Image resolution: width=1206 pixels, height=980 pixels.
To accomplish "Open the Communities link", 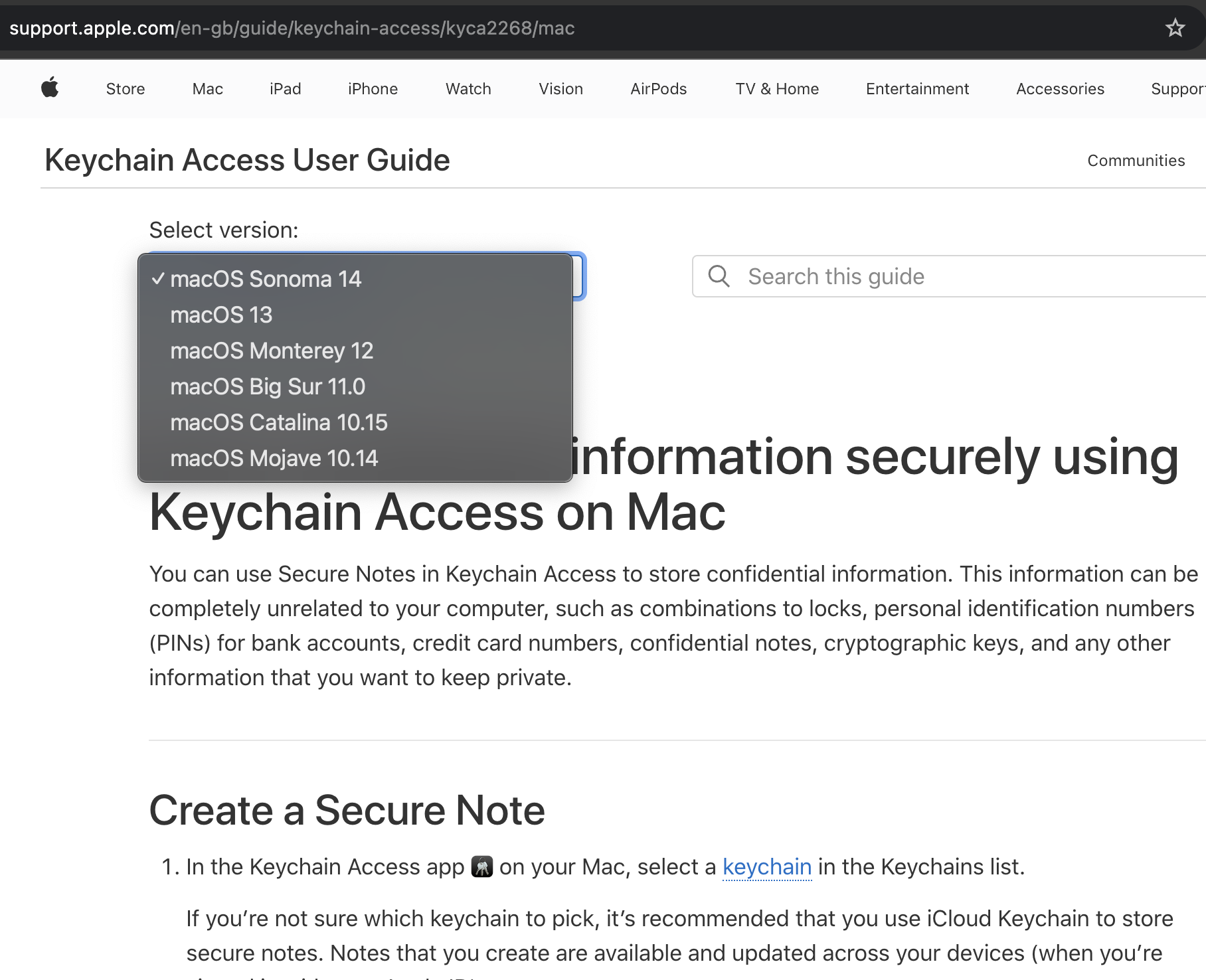I will click(x=1136, y=161).
